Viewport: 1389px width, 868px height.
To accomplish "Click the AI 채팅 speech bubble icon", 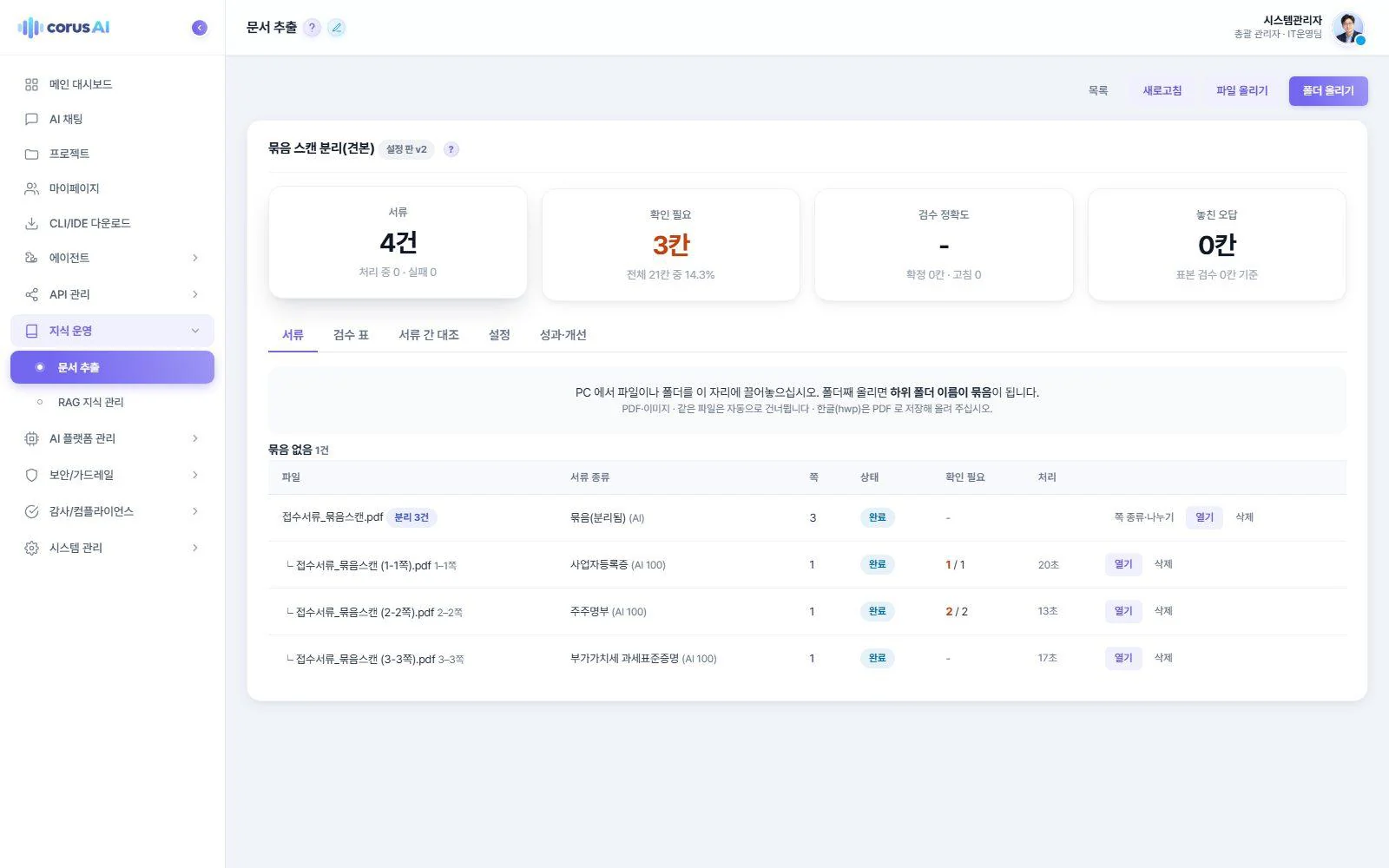I will coord(32,119).
